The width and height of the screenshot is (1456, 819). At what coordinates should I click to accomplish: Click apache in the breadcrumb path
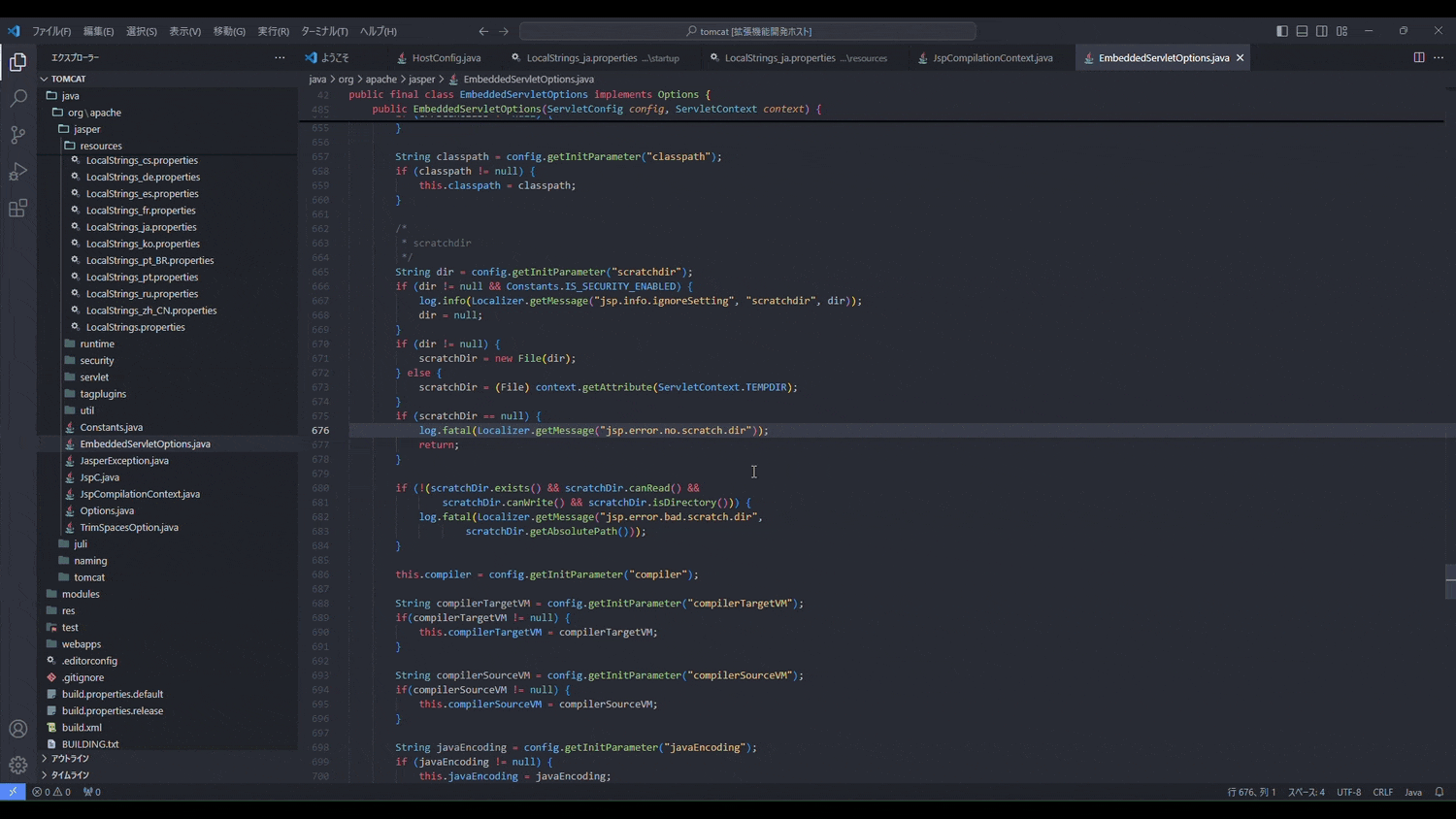click(382, 79)
